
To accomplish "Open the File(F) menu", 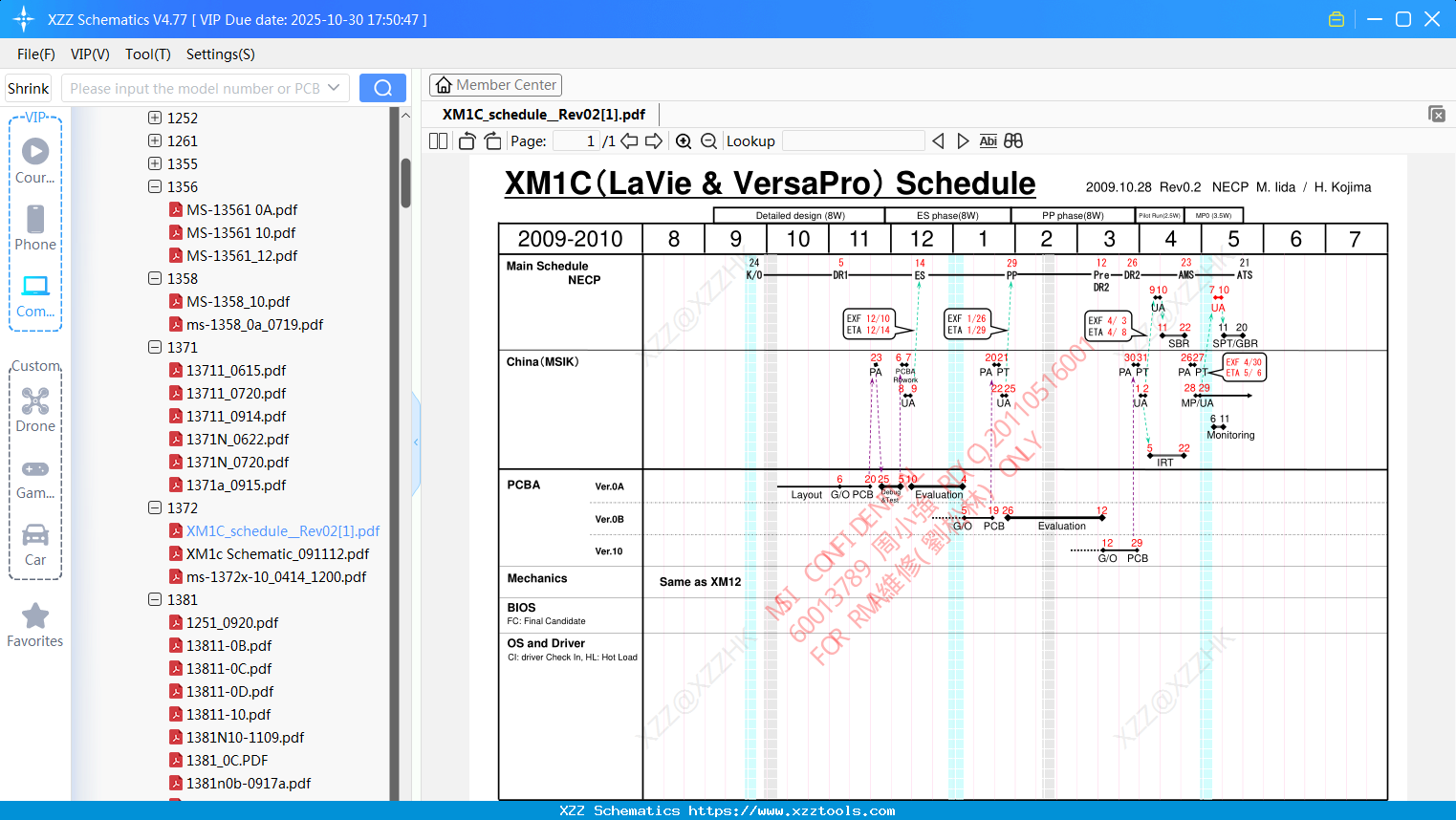I will click(36, 54).
